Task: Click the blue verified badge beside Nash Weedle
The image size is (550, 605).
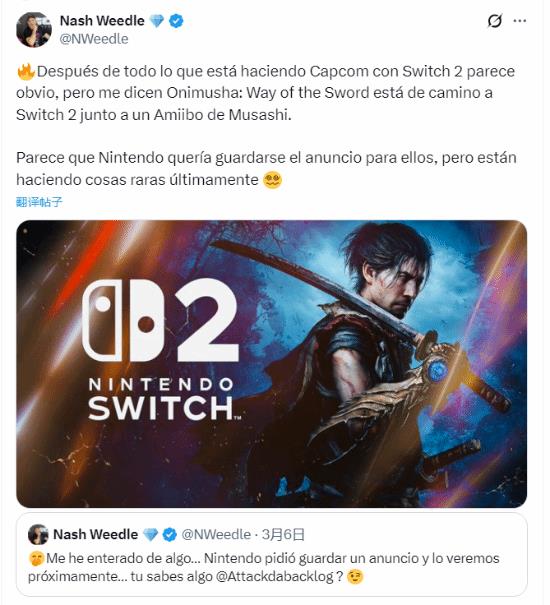Action: click(x=176, y=21)
